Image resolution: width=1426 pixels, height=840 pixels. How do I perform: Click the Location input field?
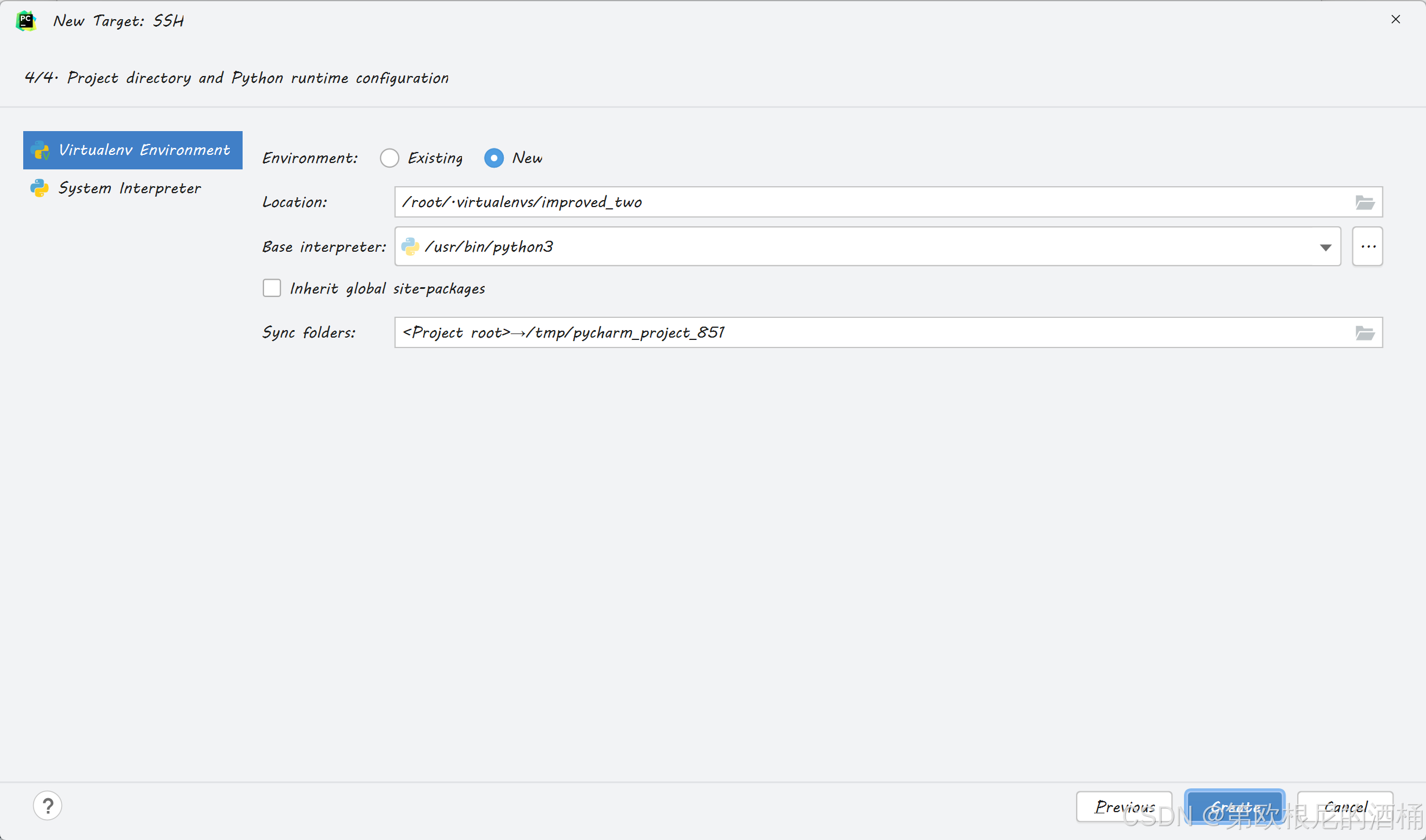(x=877, y=202)
